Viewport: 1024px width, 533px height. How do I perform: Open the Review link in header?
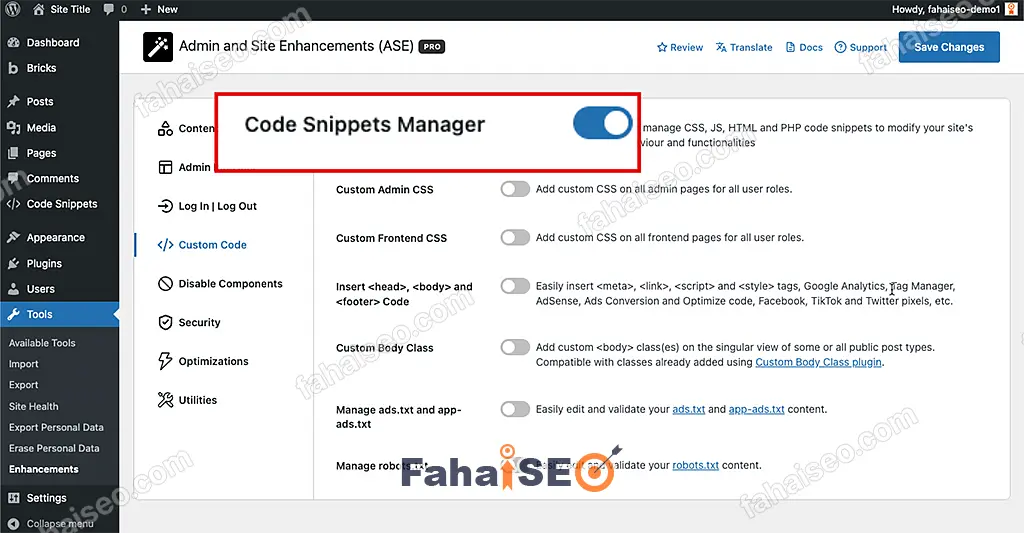[x=680, y=47]
